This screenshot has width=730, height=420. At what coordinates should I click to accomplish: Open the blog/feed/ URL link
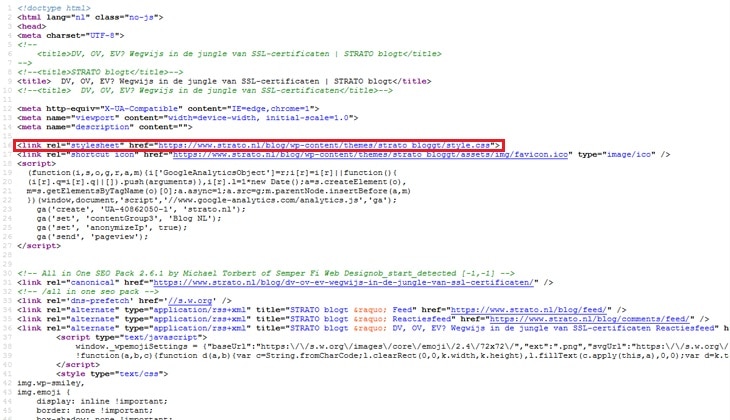point(529,310)
